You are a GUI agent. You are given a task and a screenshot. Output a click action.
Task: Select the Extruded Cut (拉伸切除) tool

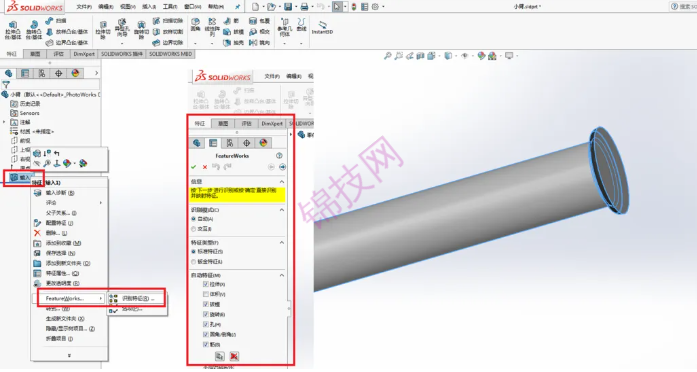click(x=103, y=30)
